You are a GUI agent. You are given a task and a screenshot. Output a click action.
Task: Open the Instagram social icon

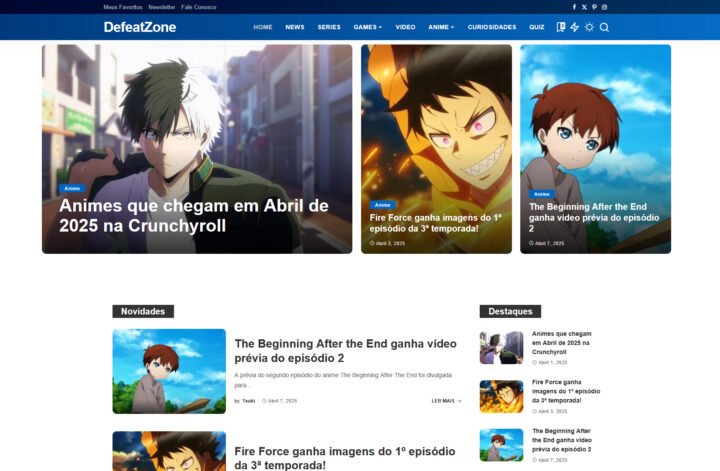tap(604, 7)
